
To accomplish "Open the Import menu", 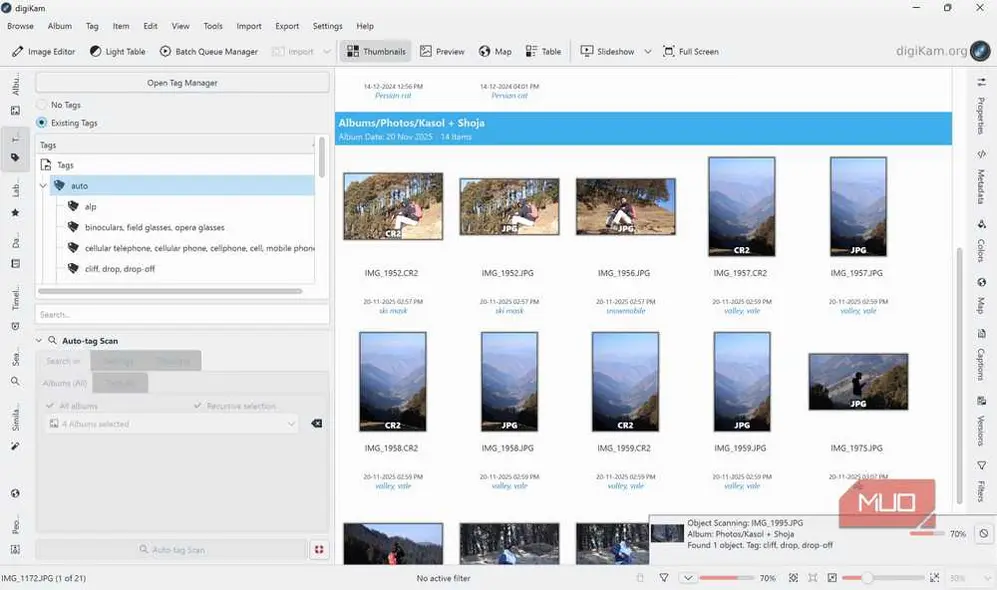I will point(248,26).
